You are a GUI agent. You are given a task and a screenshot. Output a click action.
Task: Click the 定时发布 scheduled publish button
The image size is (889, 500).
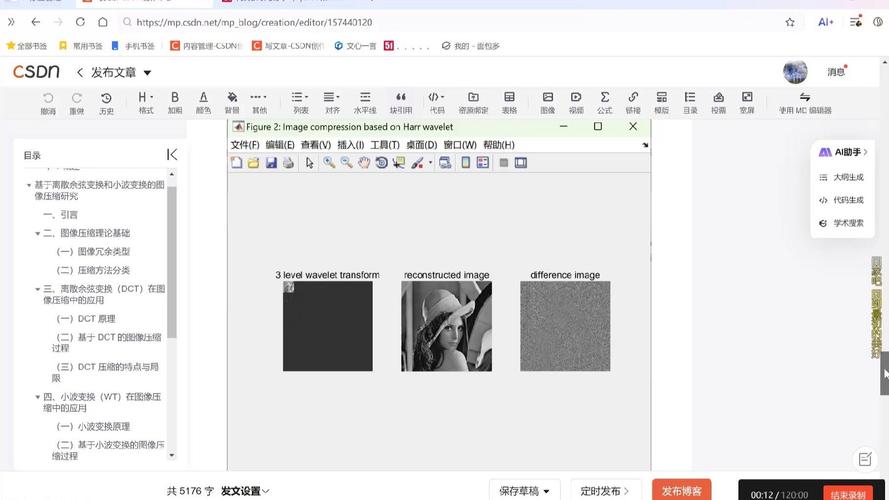click(604, 491)
